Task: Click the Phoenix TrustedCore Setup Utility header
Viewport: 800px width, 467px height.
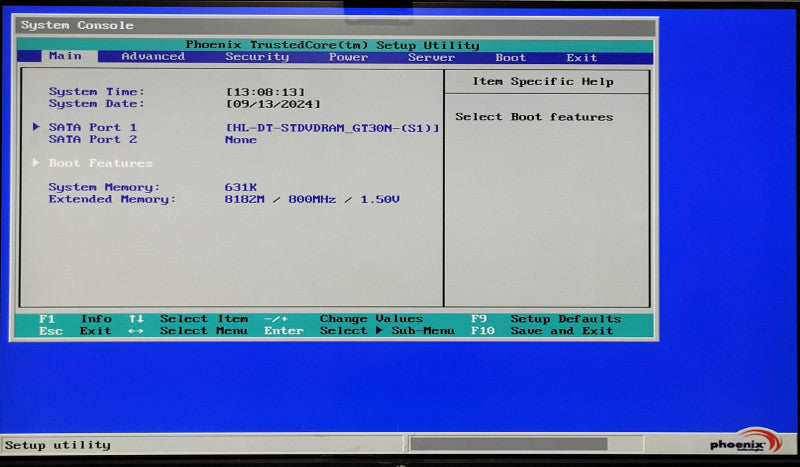Action: pyautogui.click(x=333, y=45)
